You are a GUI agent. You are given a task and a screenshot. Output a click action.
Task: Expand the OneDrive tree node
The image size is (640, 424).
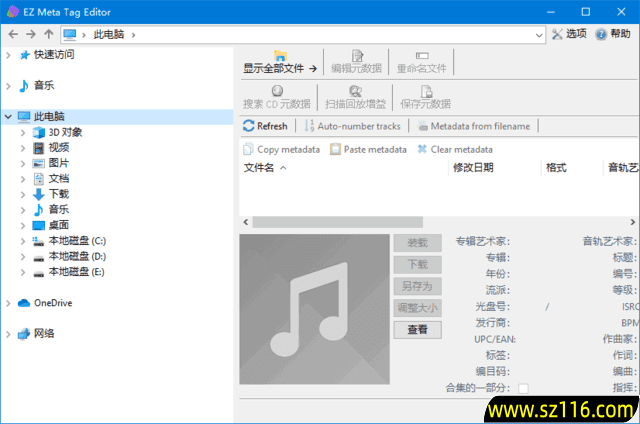(x=9, y=303)
